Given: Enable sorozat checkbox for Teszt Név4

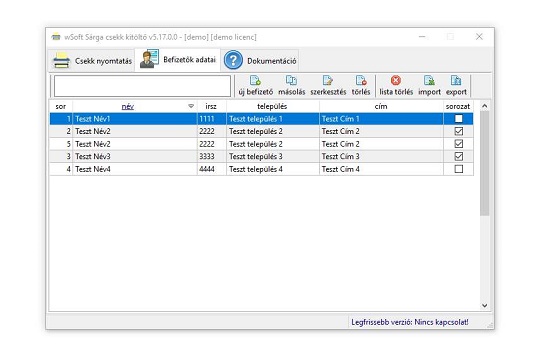Looking at the screenshot, I should pyautogui.click(x=458, y=169).
